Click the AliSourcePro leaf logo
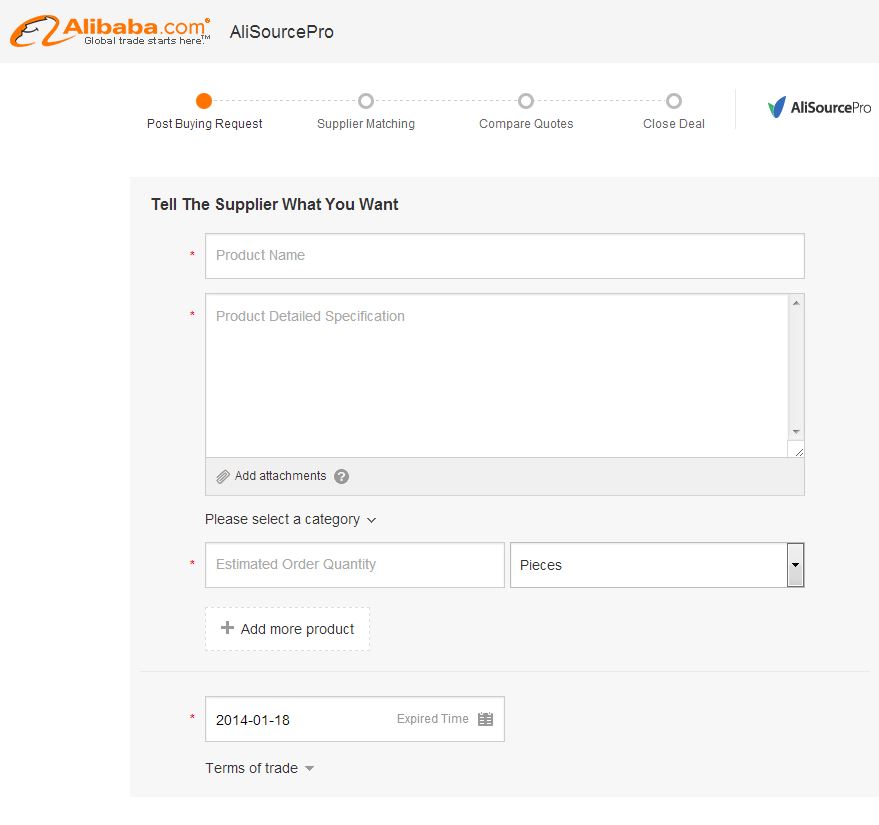Screen dimensions: 879x825 click(x=777, y=108)
